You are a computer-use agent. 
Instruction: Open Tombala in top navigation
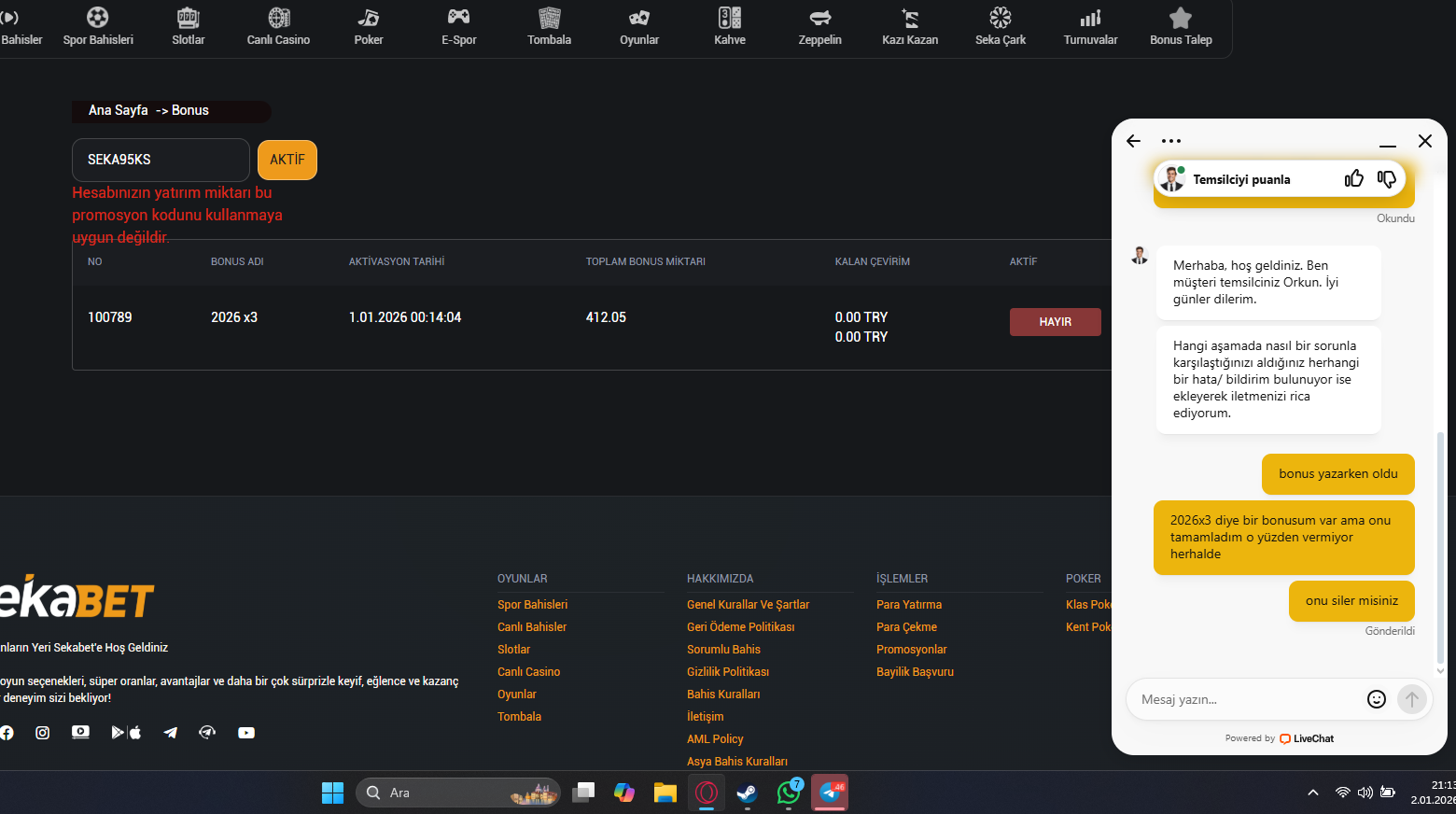pyautogui.click(x=549, y=27)
